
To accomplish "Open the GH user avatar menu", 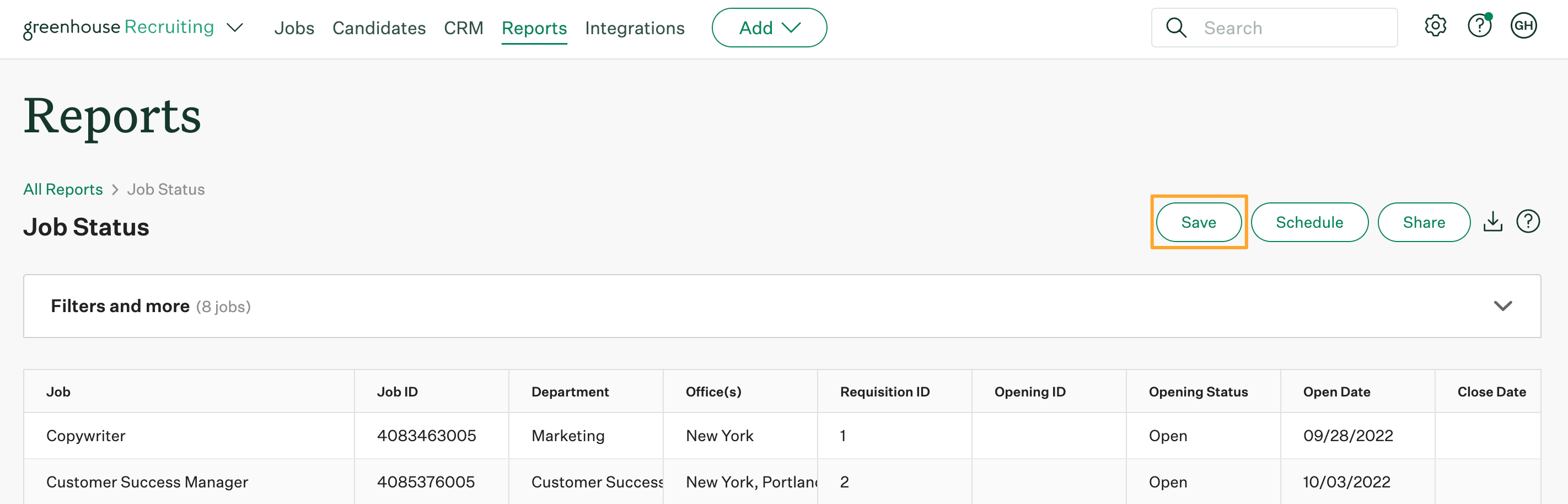I will 1523,26.
